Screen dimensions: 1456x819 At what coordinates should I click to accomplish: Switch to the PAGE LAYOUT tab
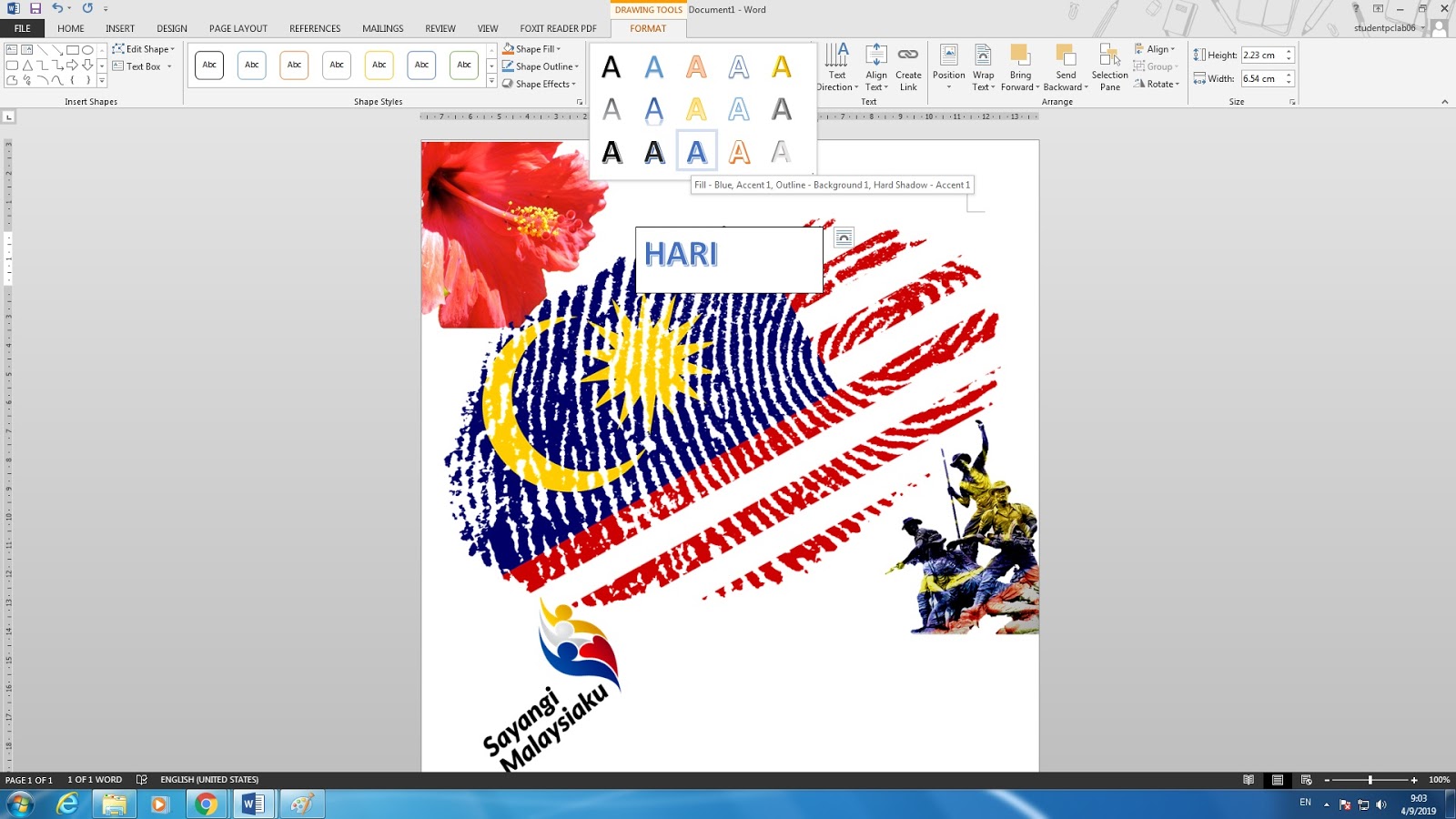tap(238, 28)
